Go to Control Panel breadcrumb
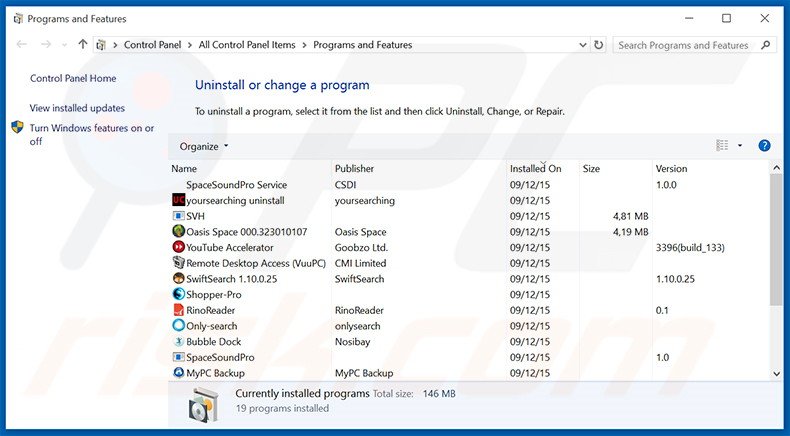 coord(152,45)
